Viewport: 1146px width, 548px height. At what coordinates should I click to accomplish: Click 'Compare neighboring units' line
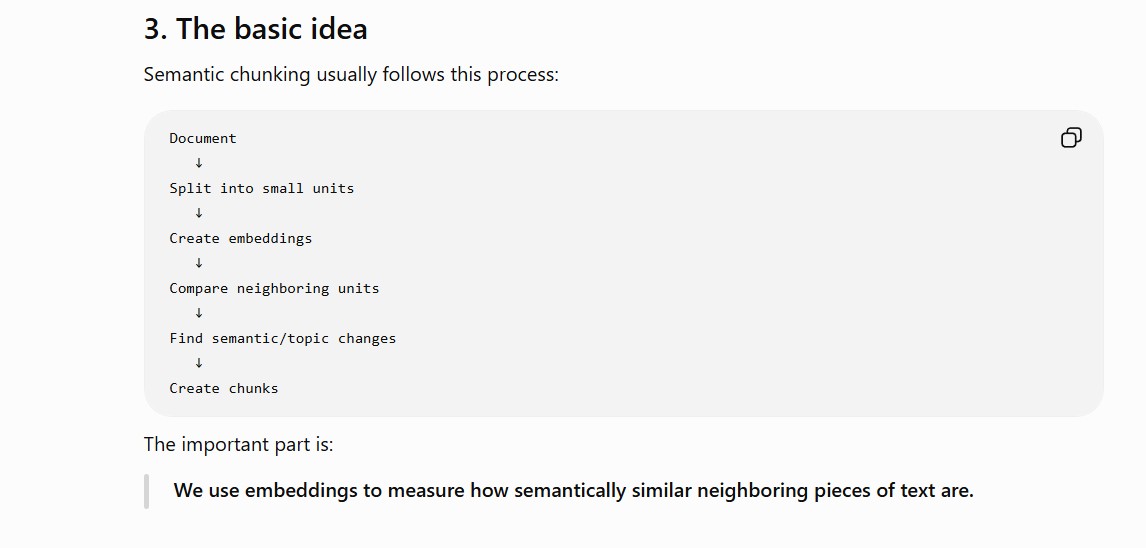pyautogui.click(x=274, y=288)
